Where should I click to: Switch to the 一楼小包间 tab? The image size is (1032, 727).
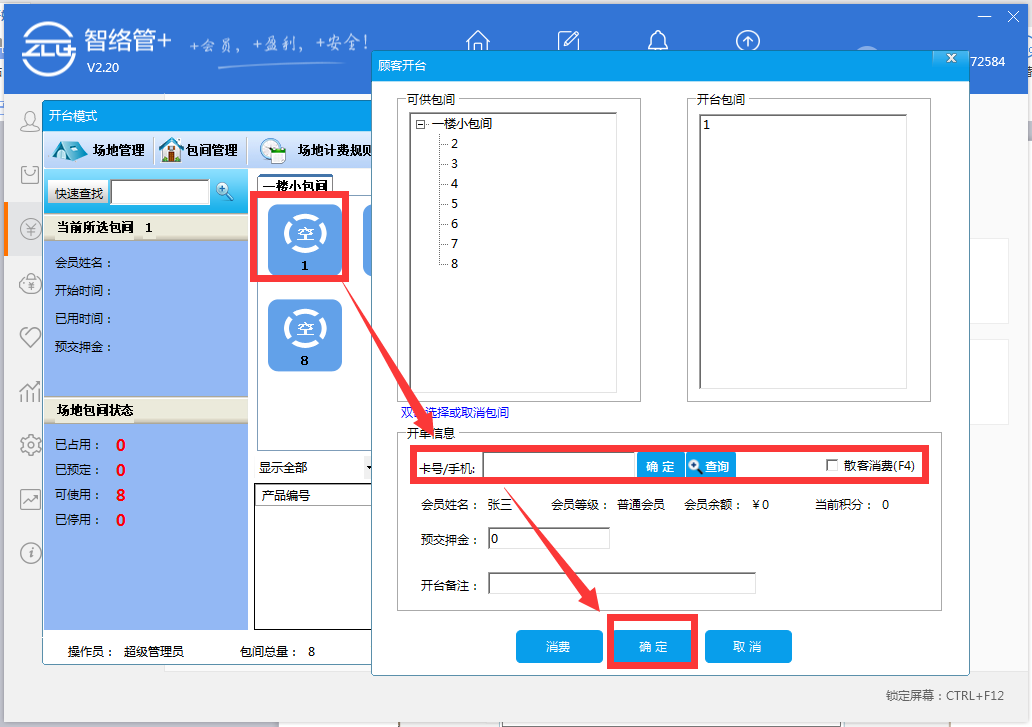coord(295,186)
